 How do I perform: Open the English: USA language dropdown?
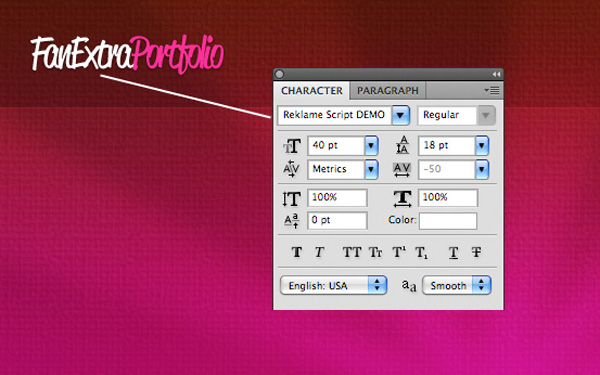pos(334,285)
